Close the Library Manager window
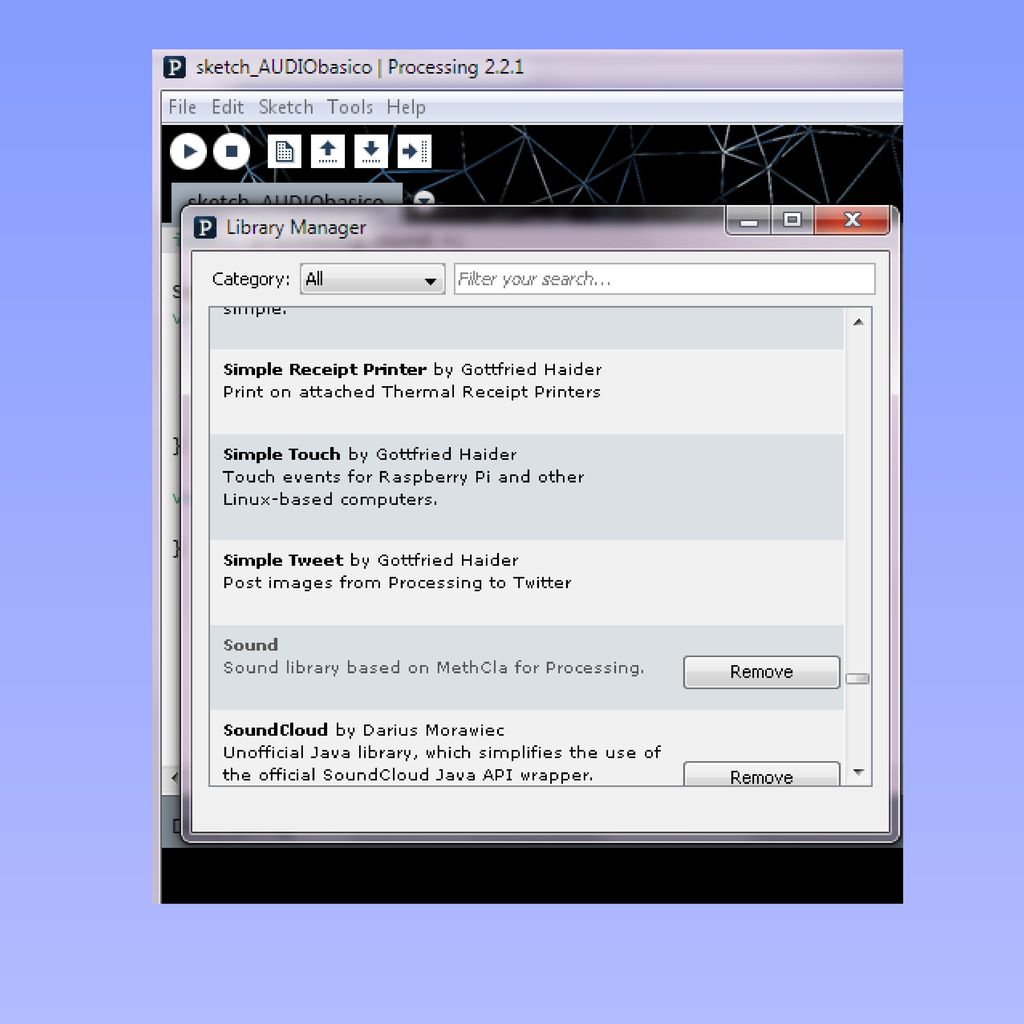 [852, 220]
